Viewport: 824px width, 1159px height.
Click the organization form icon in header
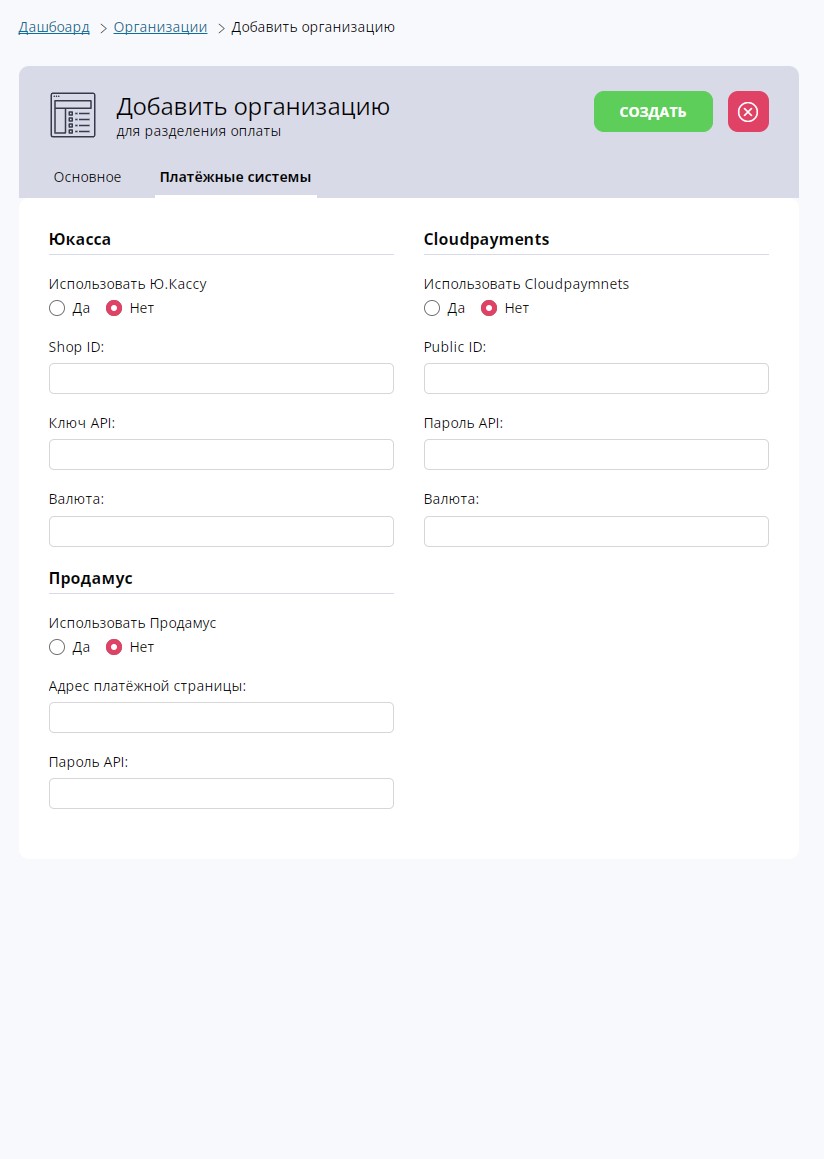pos(73,115)
